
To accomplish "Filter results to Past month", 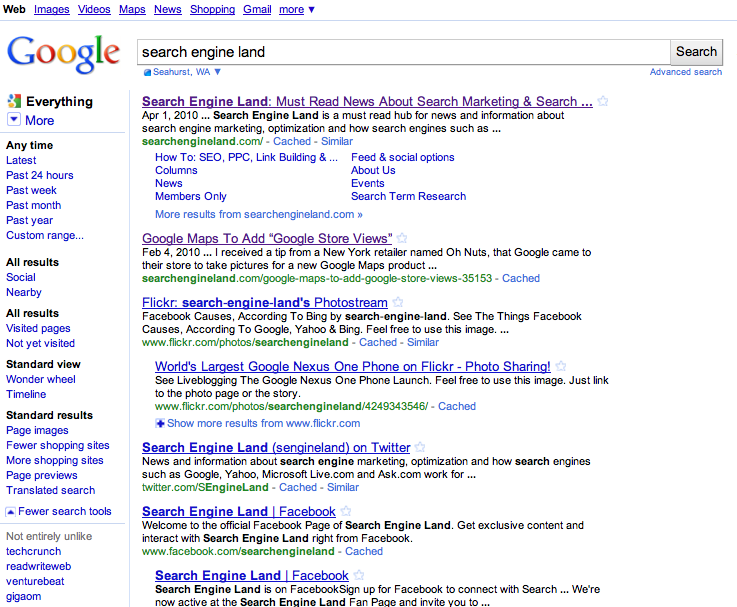I will [34, 205].
